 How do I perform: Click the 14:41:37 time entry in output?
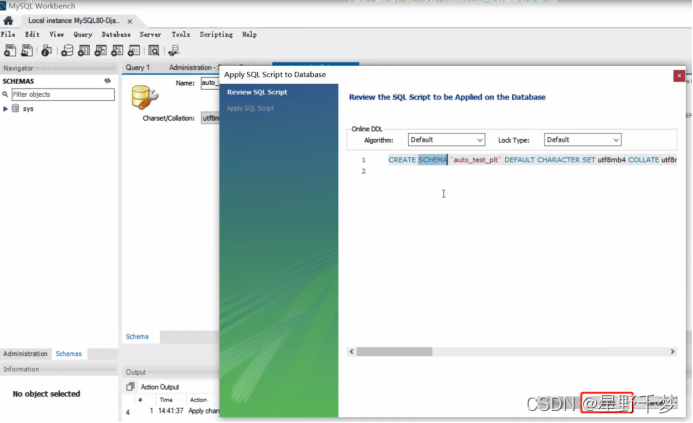171,411
